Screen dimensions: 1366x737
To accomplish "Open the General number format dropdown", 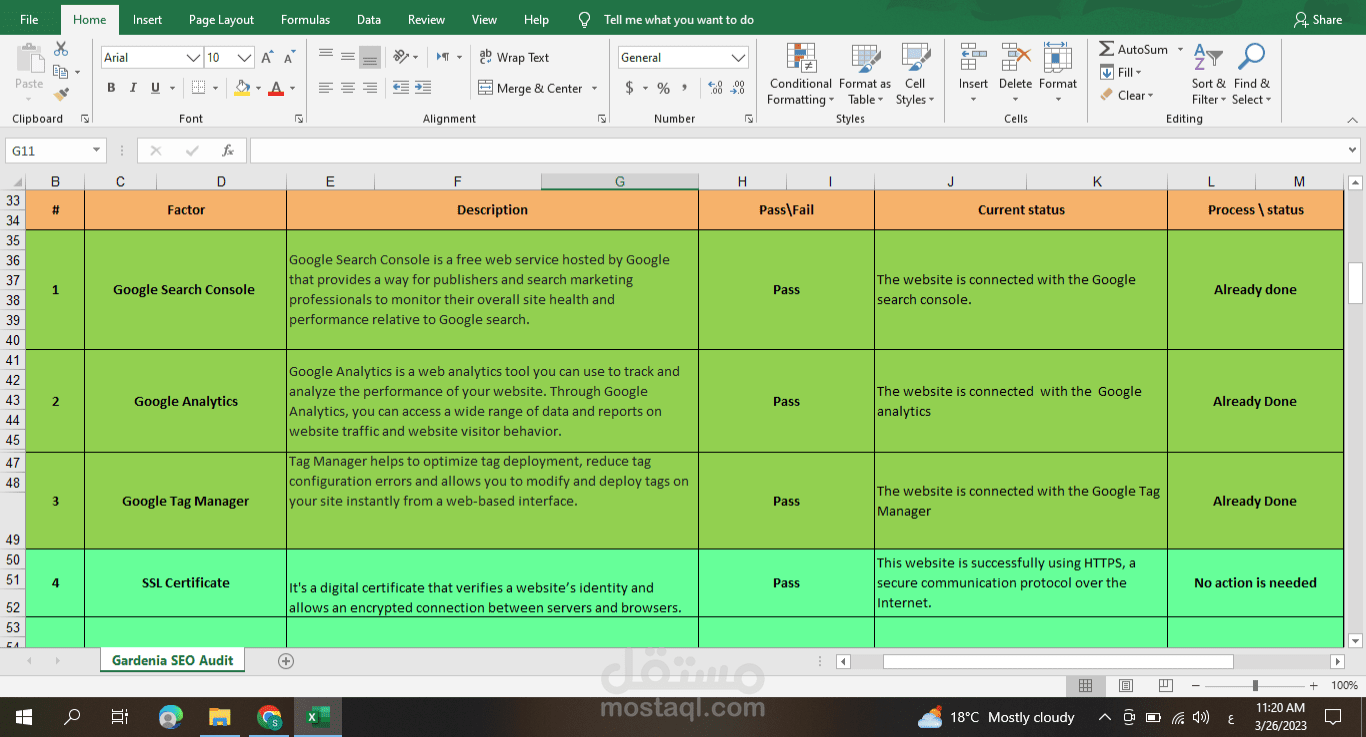I will click(x=739, y=58).
